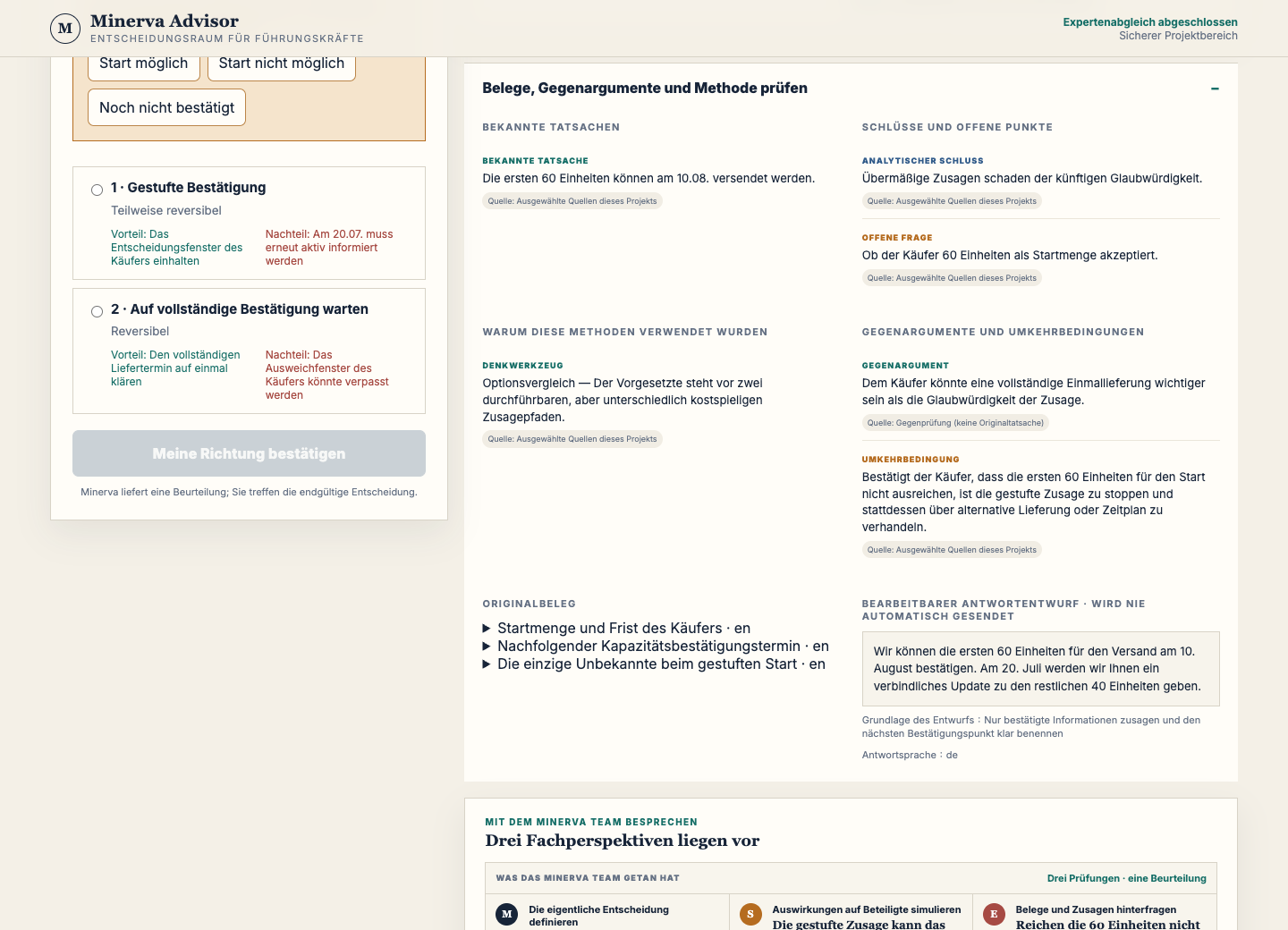The image size is (1288, 930).
Task: Select the radio for Auf vollständige Bestätigung warten
Action: click(97, 311)
